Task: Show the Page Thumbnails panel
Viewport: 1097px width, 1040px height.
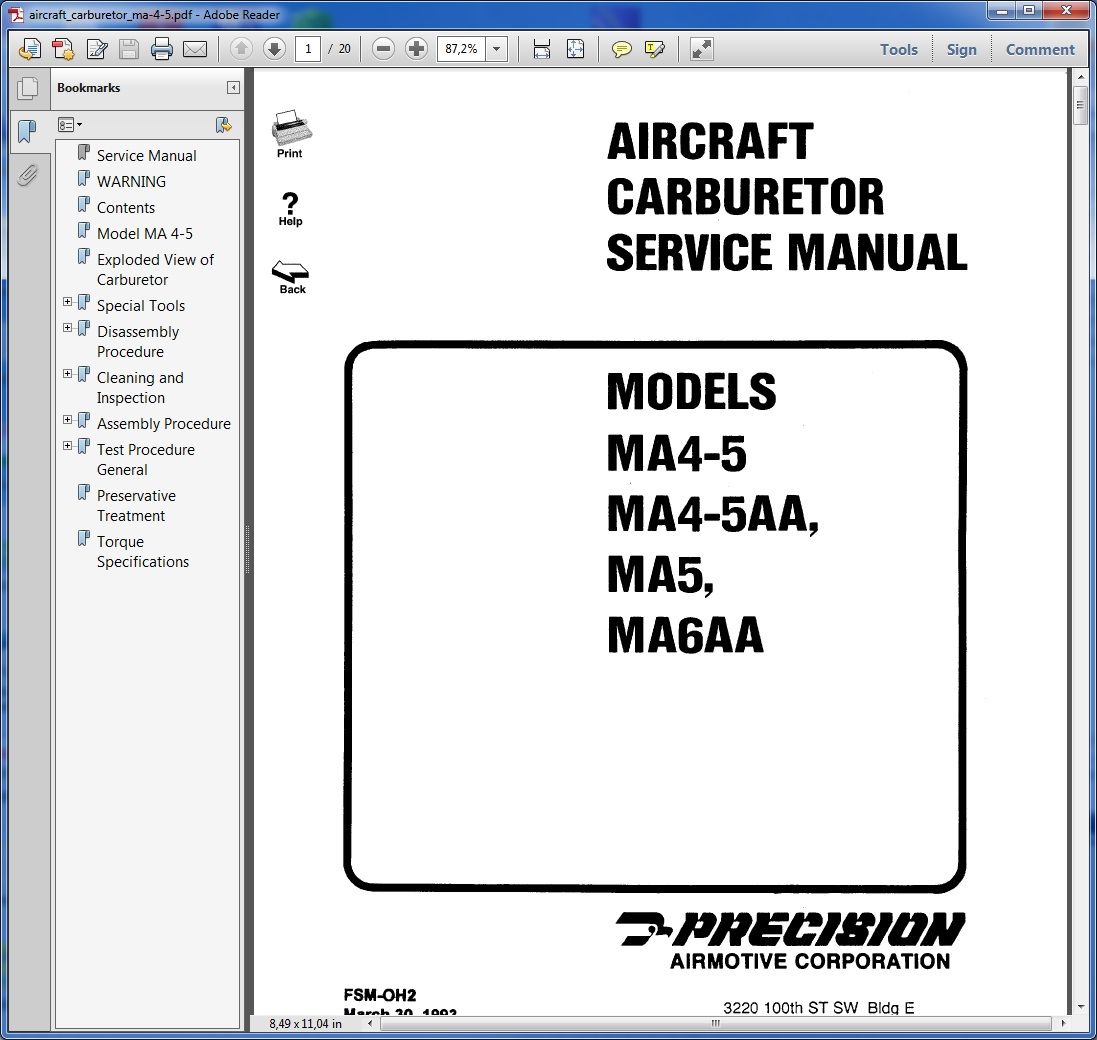Action: click(29, 88)
